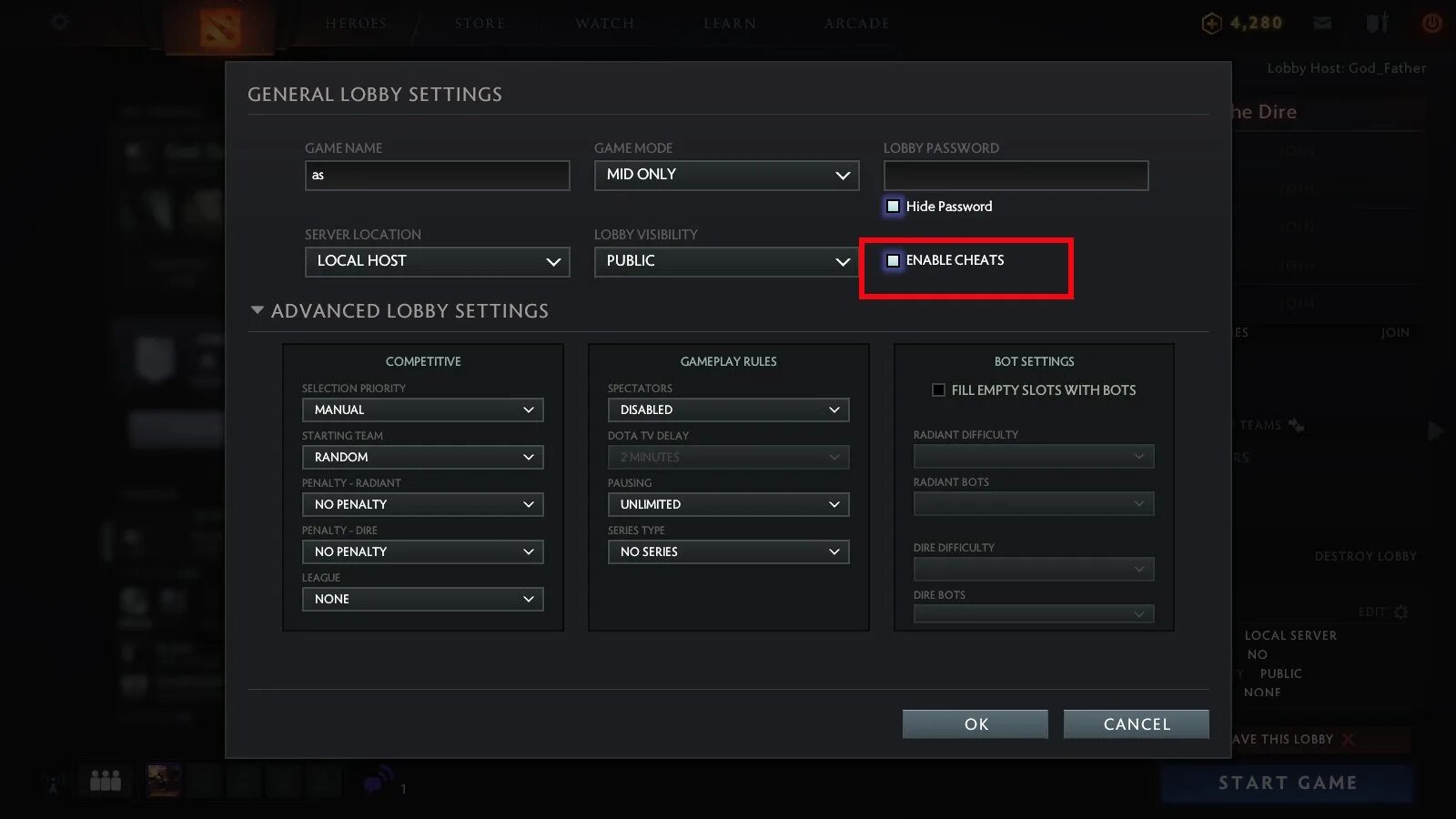The width and height of the screenshot is (1456, 819).
Task: Go to the Watch tab
Action: coord(605,24)
